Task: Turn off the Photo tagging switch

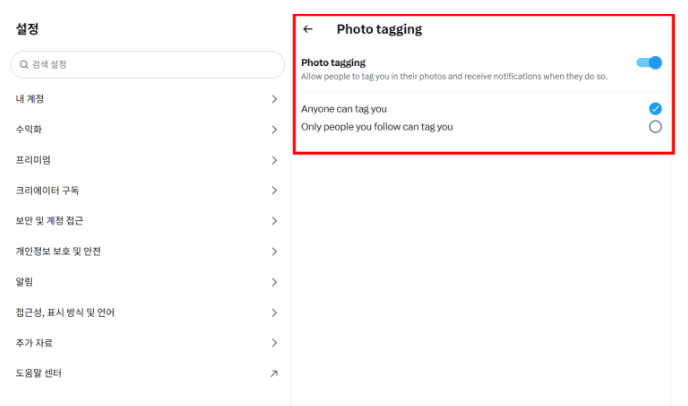Action: [649, 63]
